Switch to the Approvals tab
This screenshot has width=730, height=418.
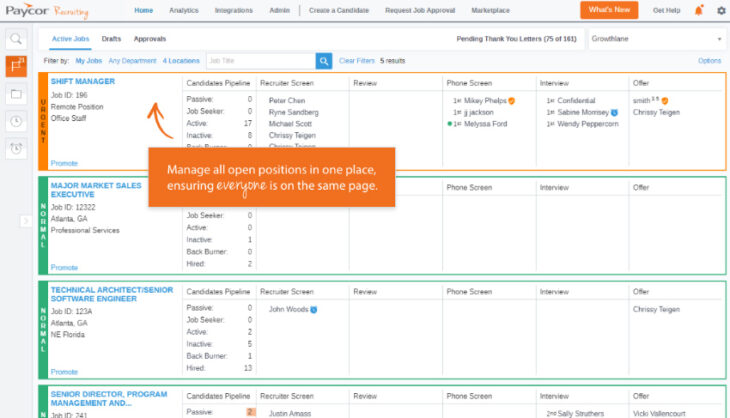150,38
